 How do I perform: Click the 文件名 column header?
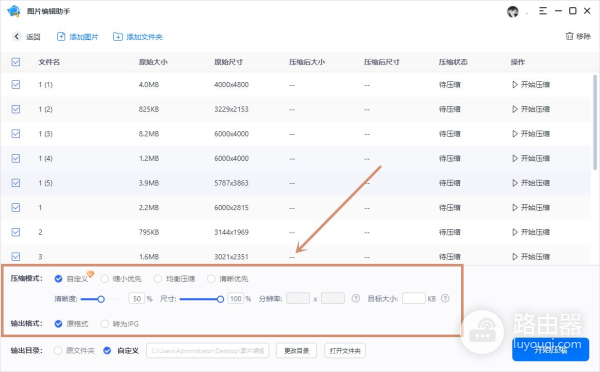pos(49,62)
